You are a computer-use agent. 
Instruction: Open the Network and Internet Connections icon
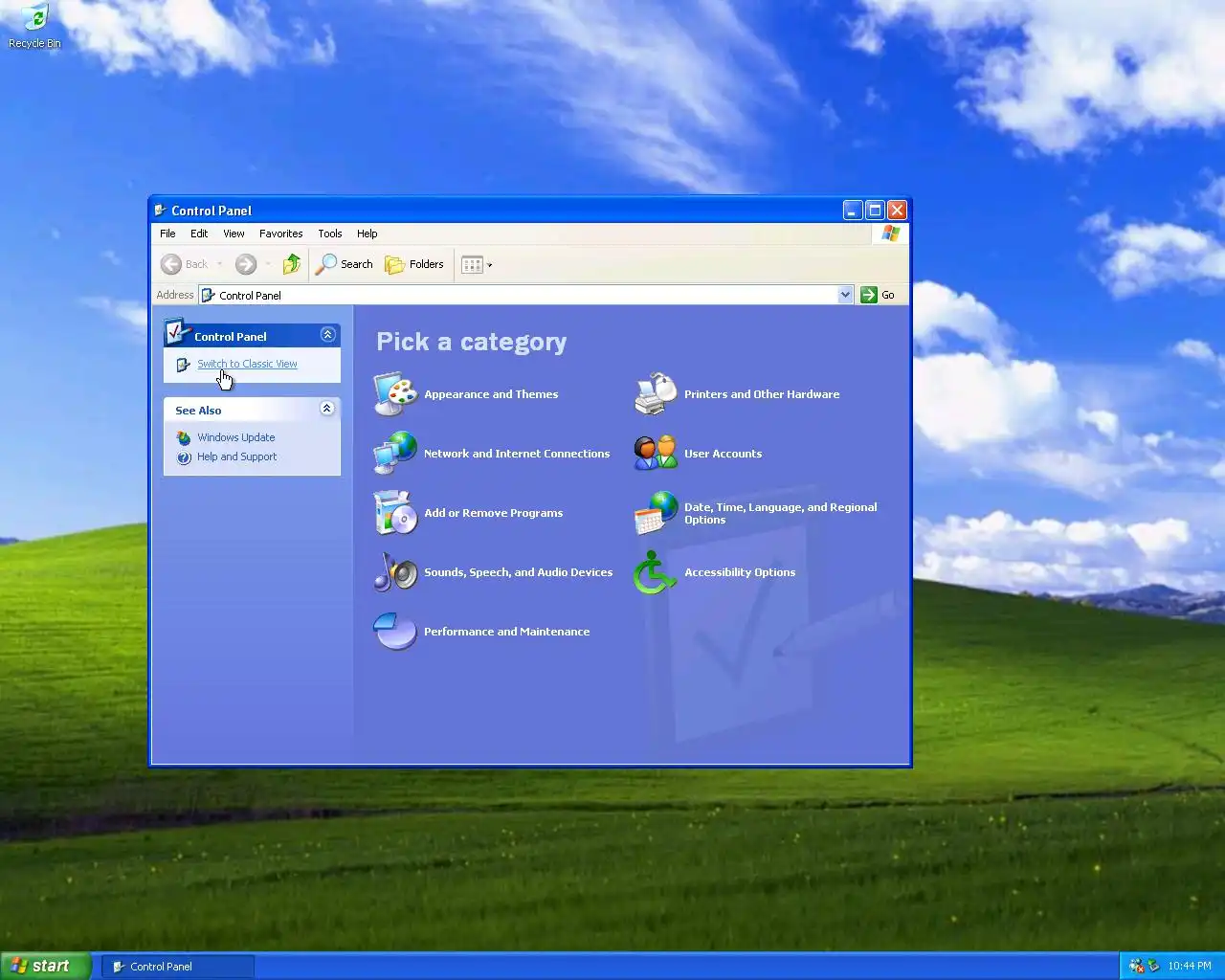click(x=395, y=454)
